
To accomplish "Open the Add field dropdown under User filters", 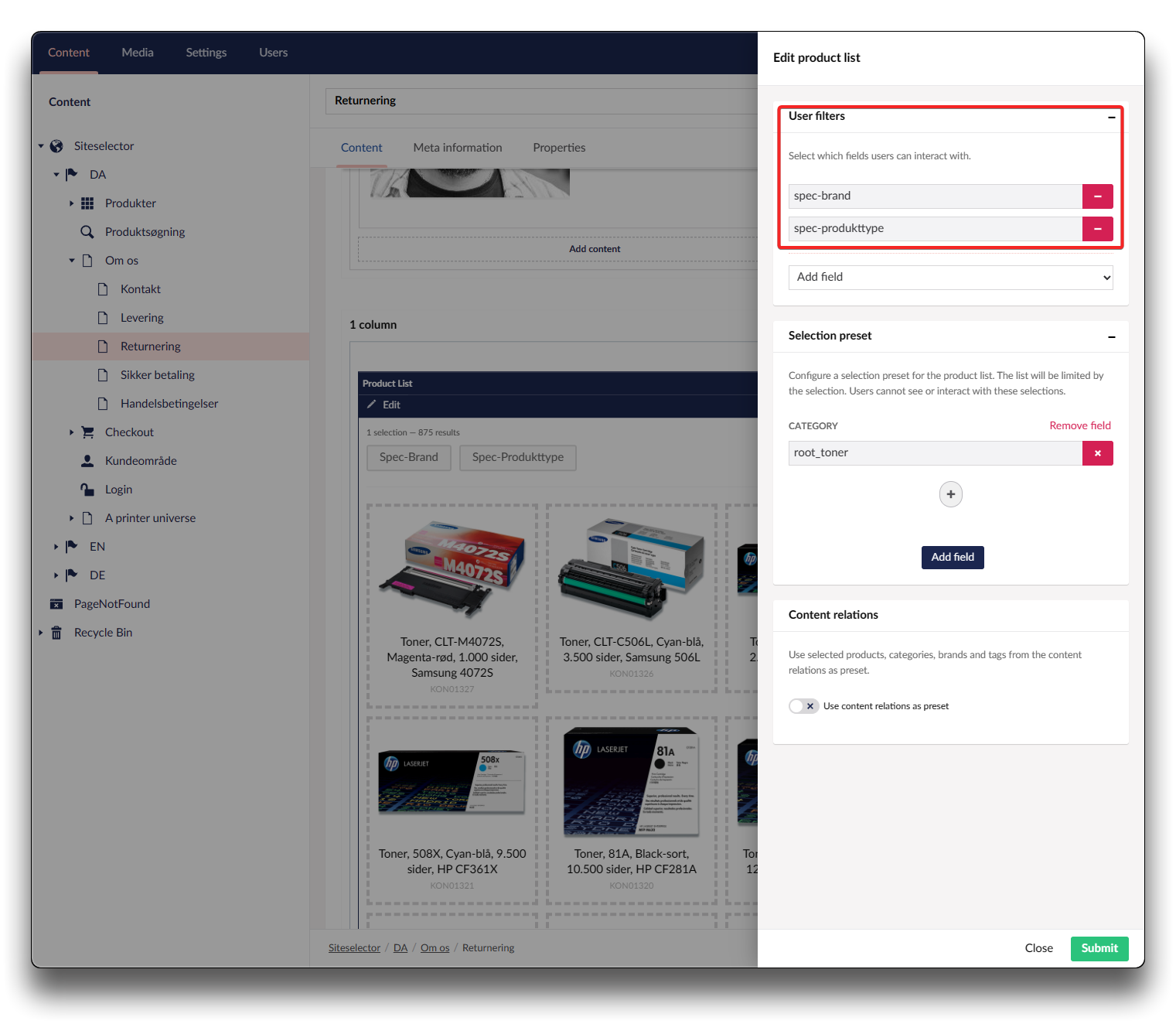I will [950, 278].
